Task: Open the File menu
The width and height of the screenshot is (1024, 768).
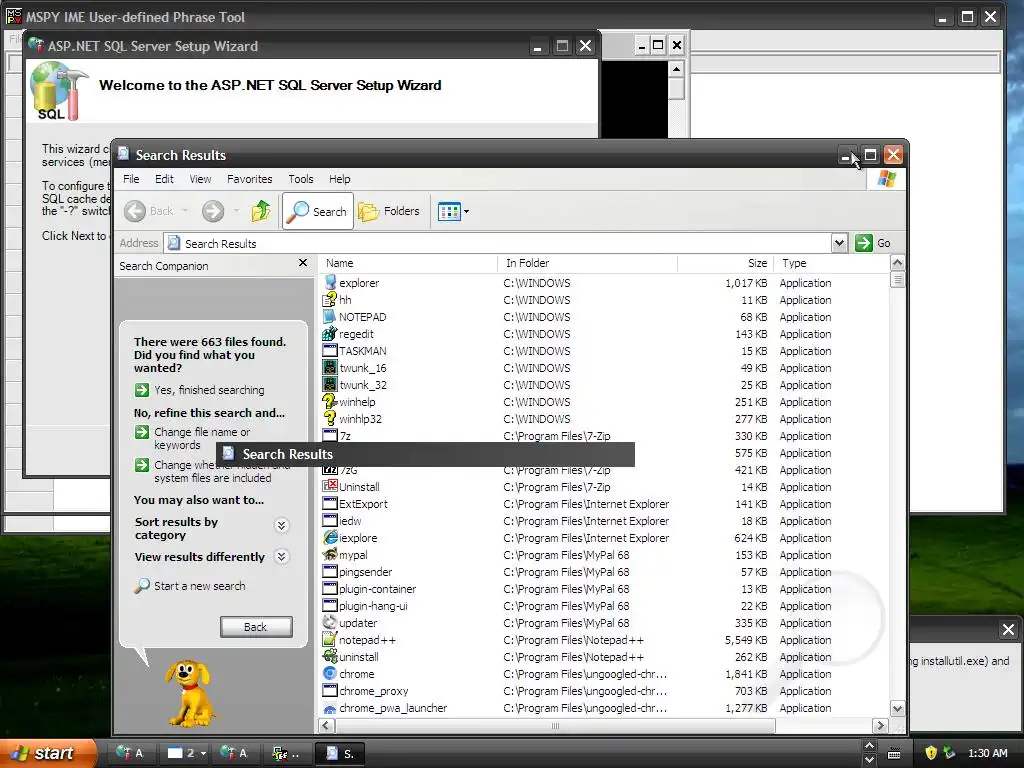Action: (131, 179)
